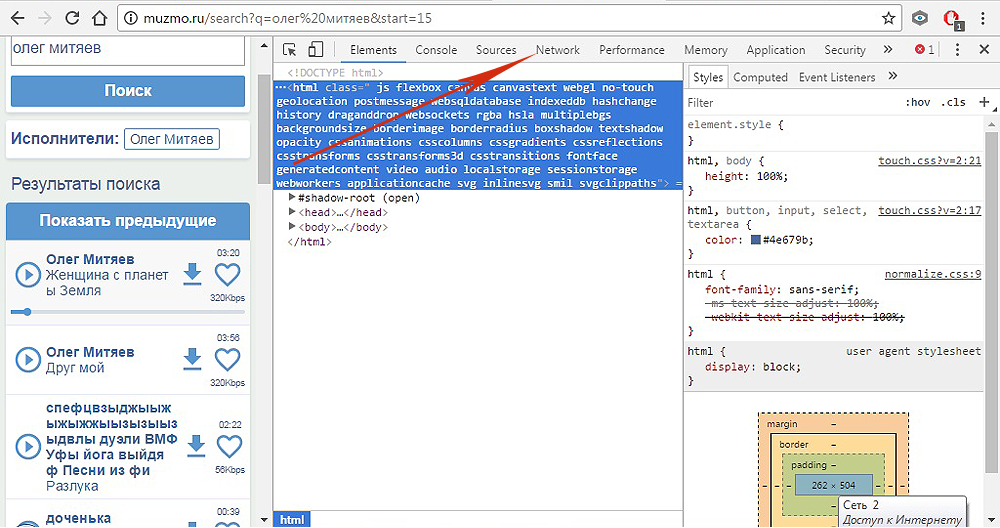Open the Opera extension with badge

(x=953, y=19)
